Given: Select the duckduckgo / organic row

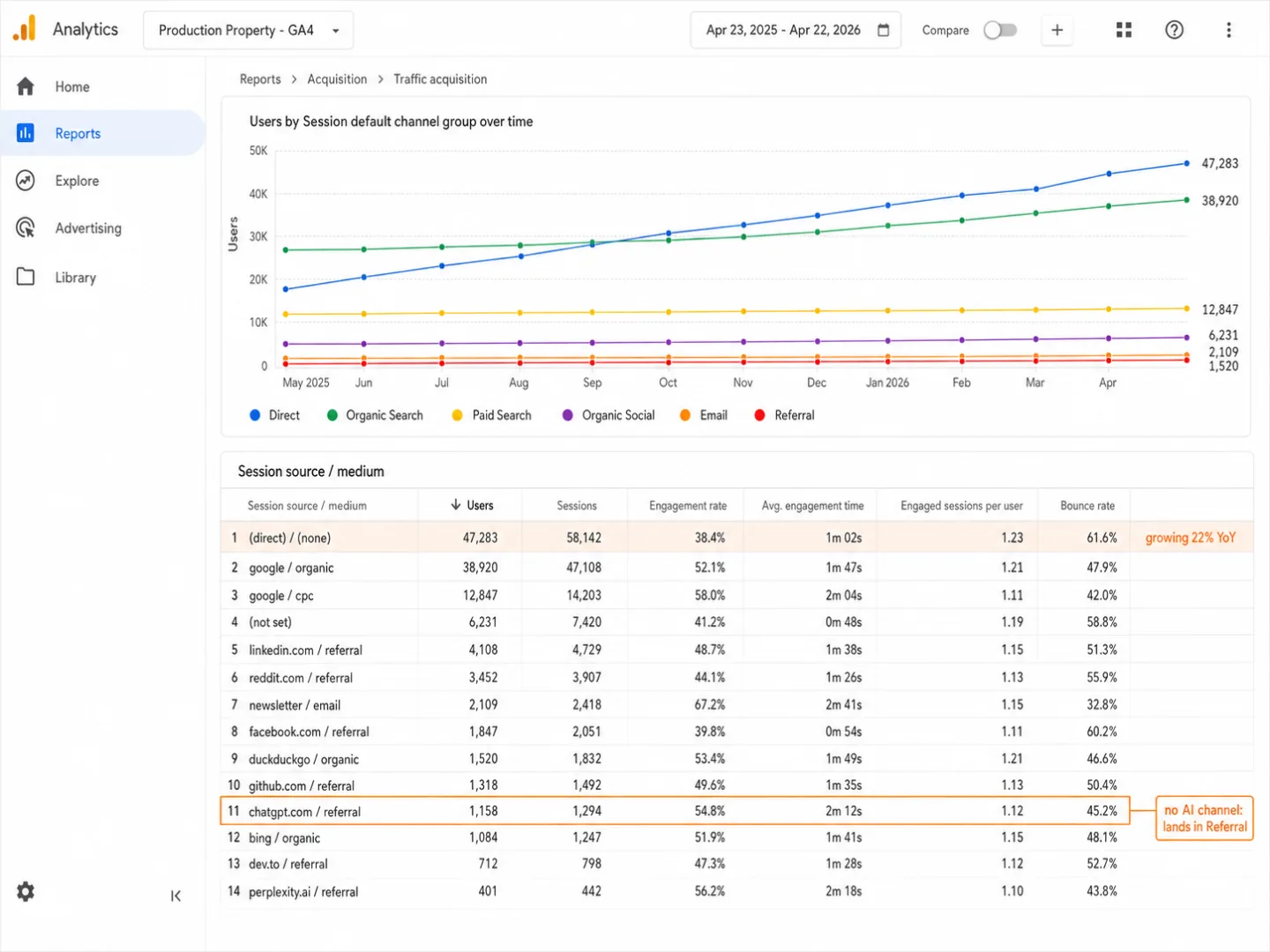Looking at the screenshot, I should [736, 758].
